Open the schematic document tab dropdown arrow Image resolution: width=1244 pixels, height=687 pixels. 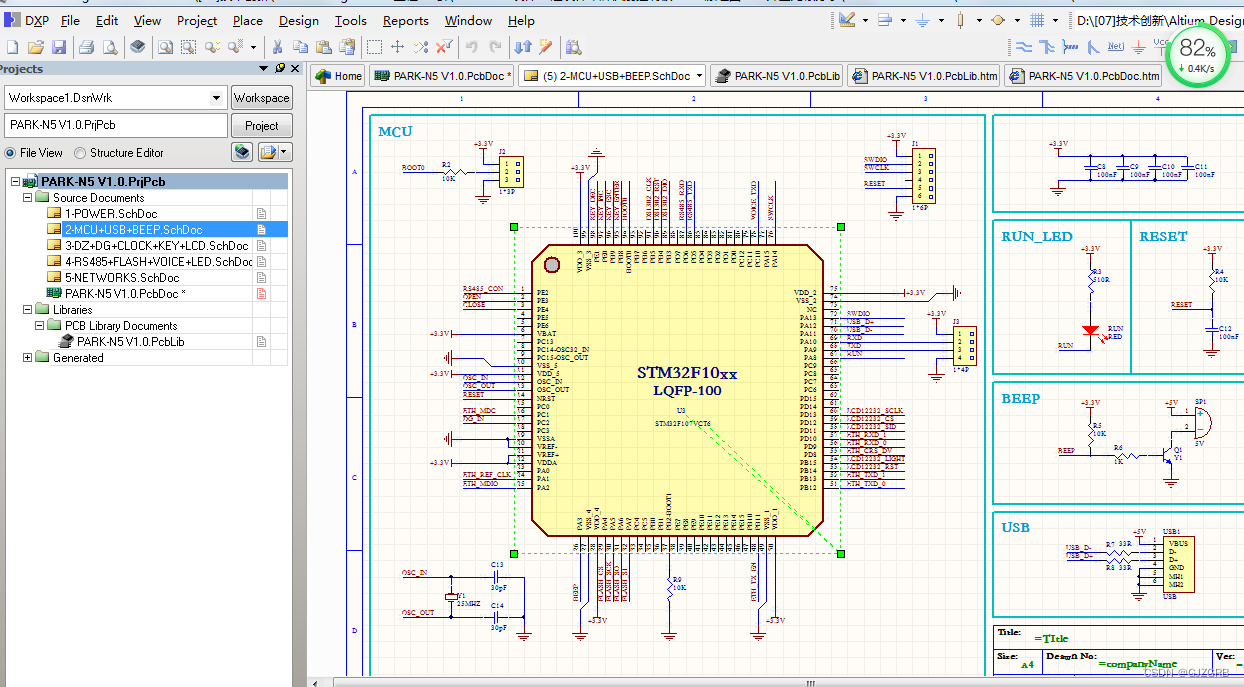point(699,76)
